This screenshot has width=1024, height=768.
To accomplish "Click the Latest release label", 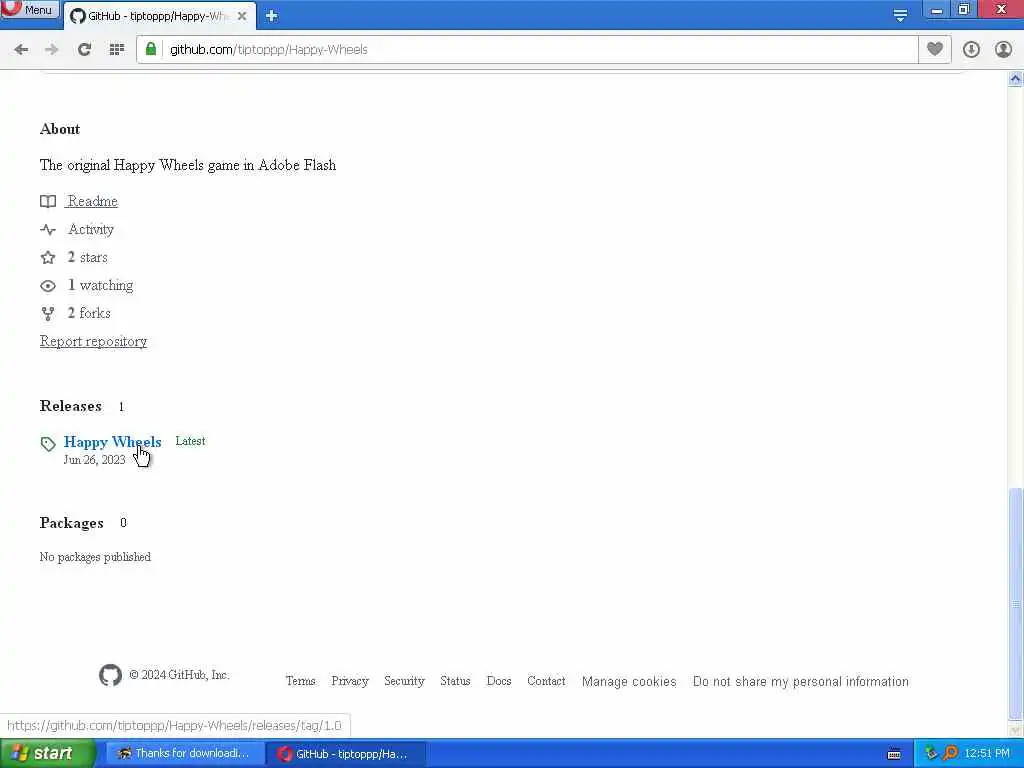I will pos(190,441).
